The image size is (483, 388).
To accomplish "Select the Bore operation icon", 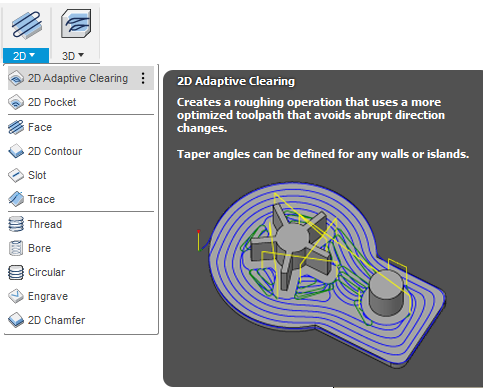I will point(16,248).
